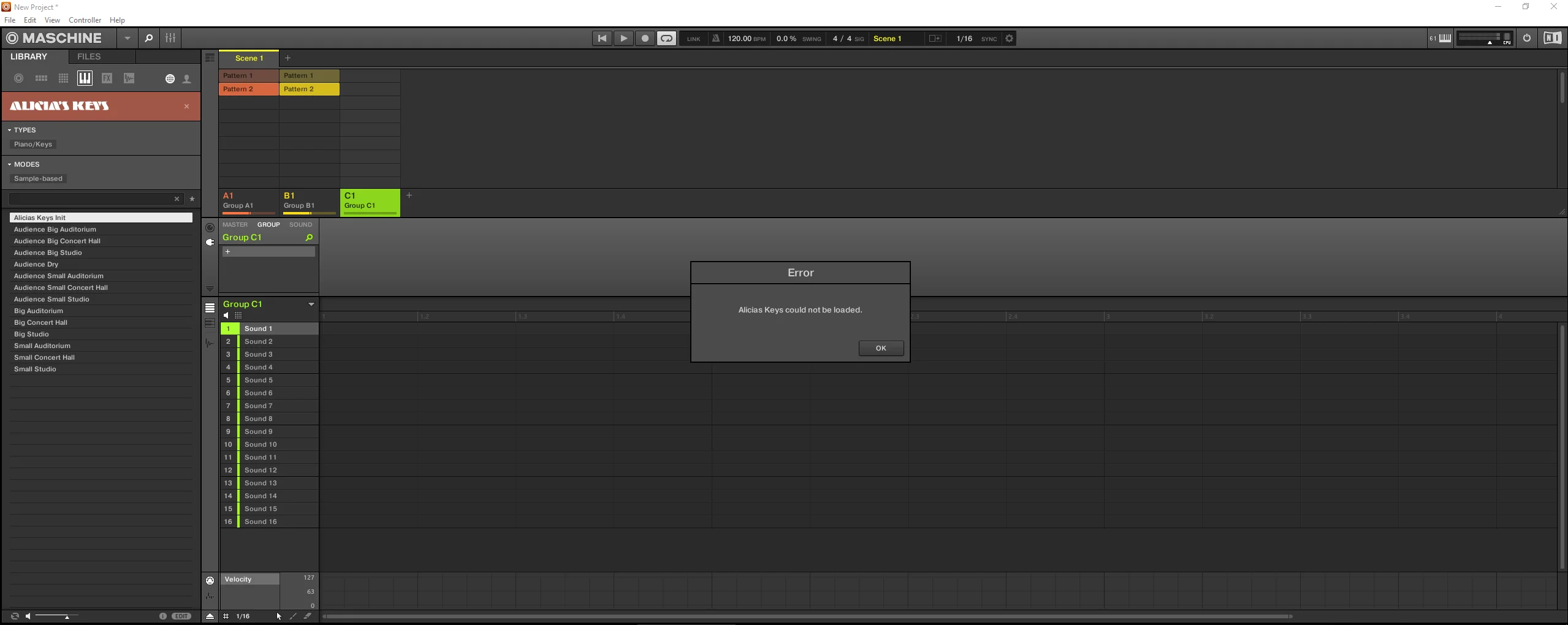Select the Samples waveform browser icon
The height and width of the screenshot is (625, 1568).
pyautogui.click(x=129, y=78)
